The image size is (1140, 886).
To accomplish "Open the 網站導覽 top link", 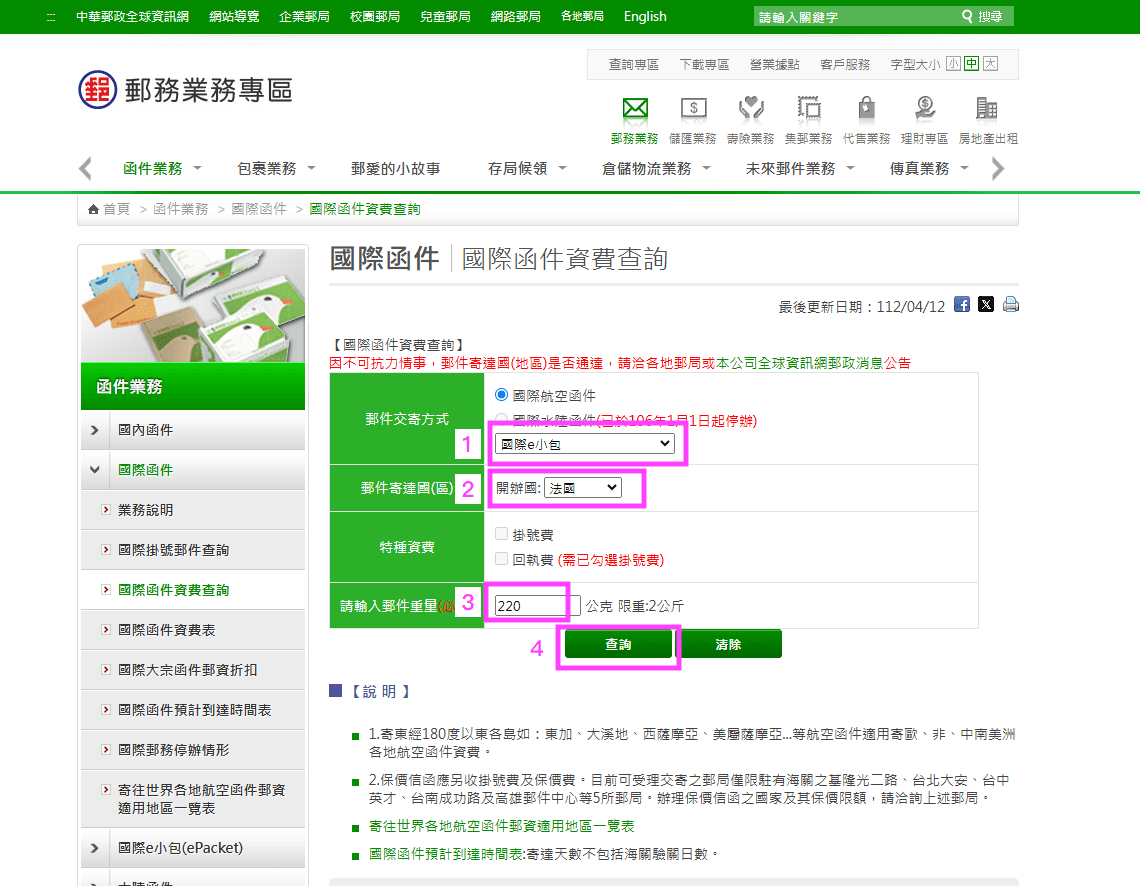I will [x=234, y=16].
